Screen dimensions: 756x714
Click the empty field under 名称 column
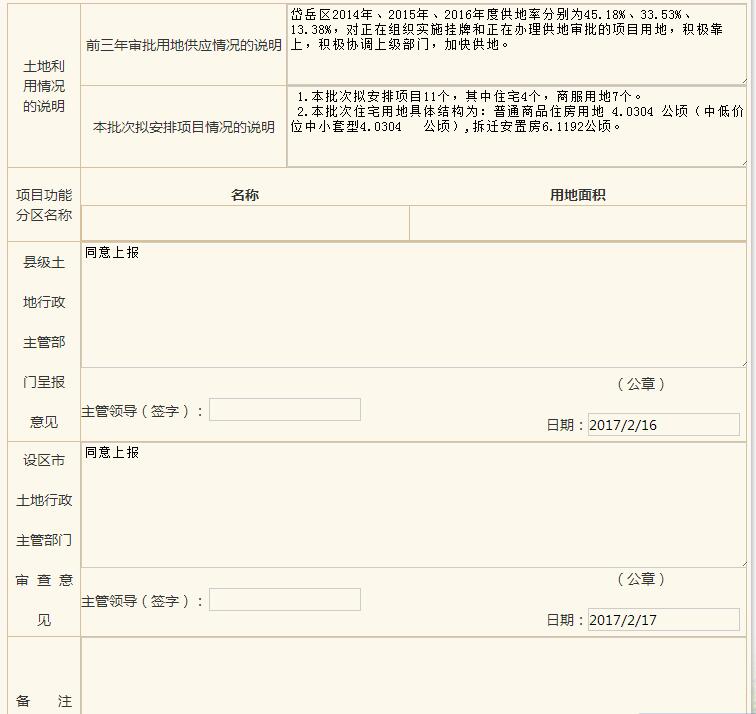point(245,223)
